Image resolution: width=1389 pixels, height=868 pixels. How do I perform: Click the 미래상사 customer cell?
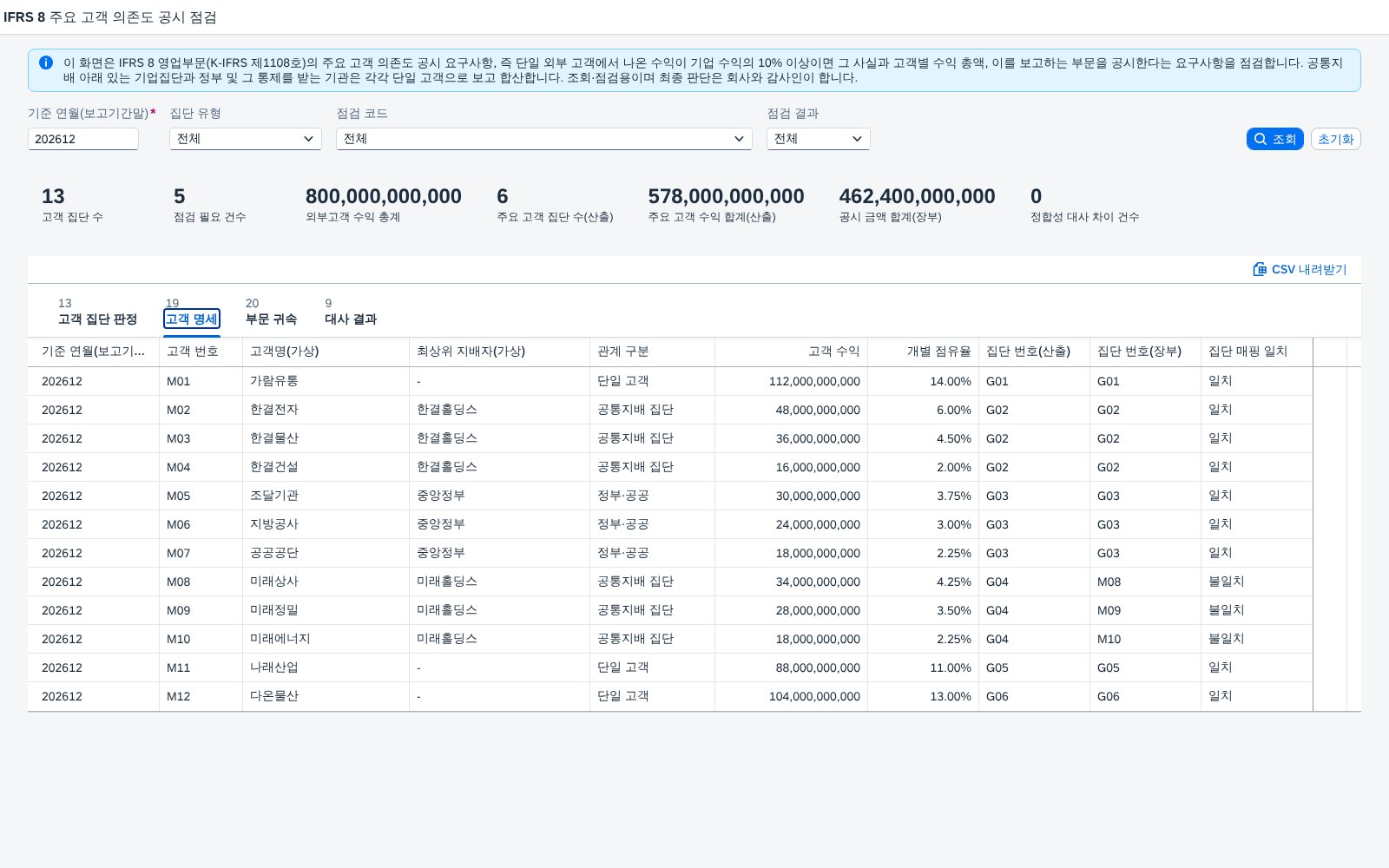[274, 582]
